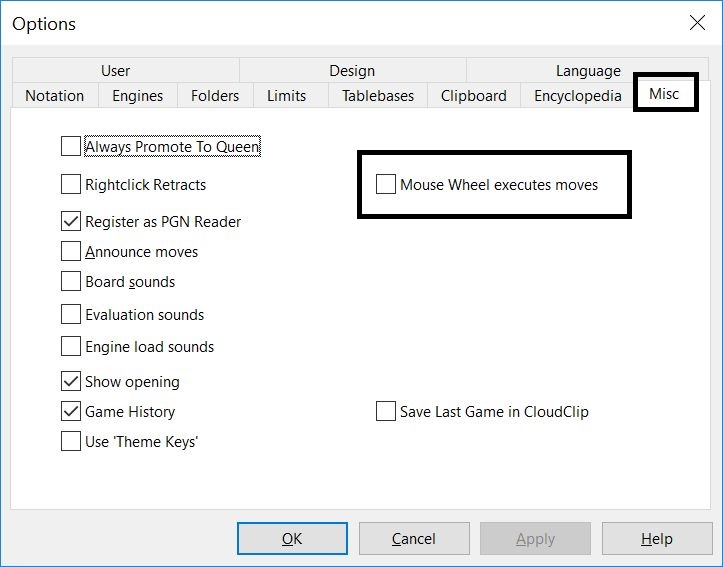Enable Evaluation sounds option
Screen dimensions: 723x567
tap(71, 314)
